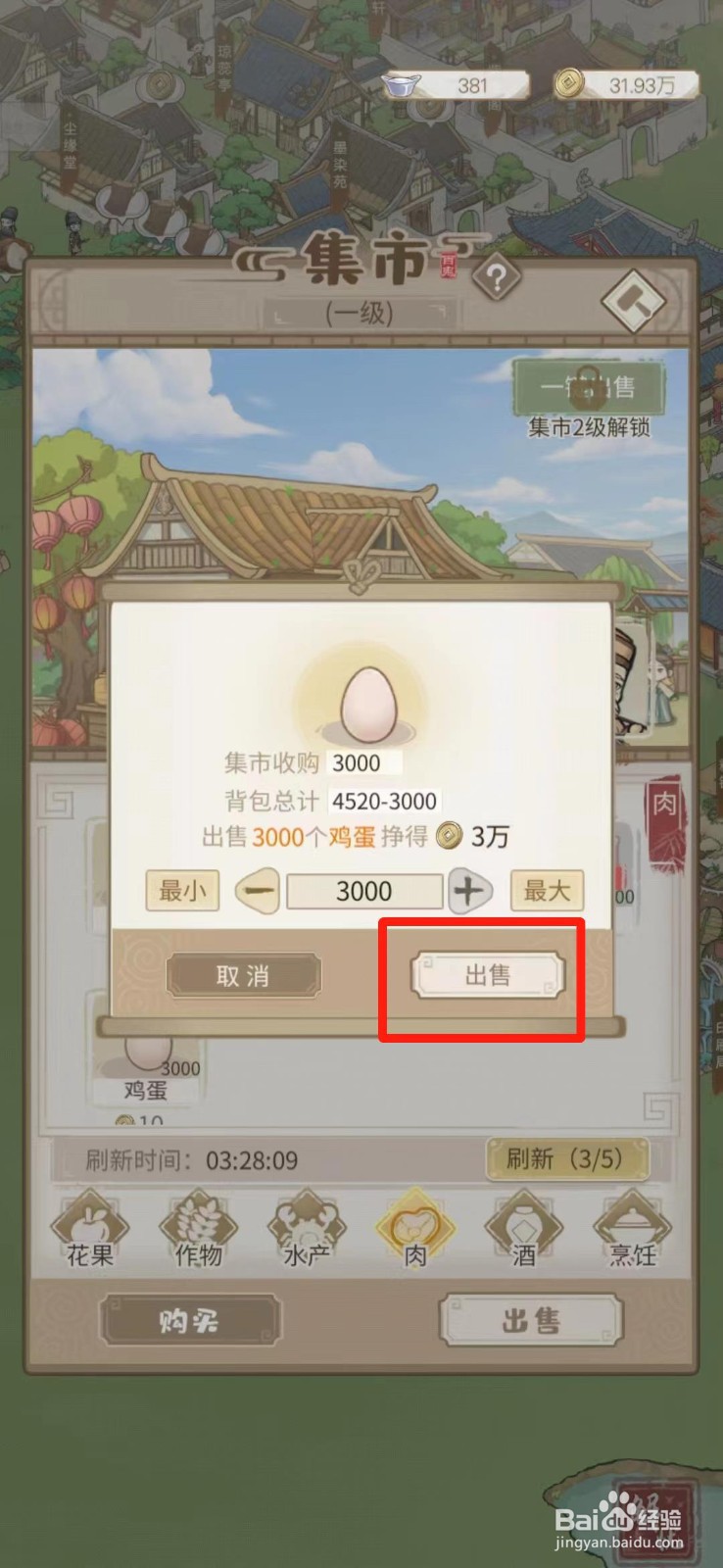Set quantity to 最大 maximum
Screen dimensions: 723x1568
547,891
